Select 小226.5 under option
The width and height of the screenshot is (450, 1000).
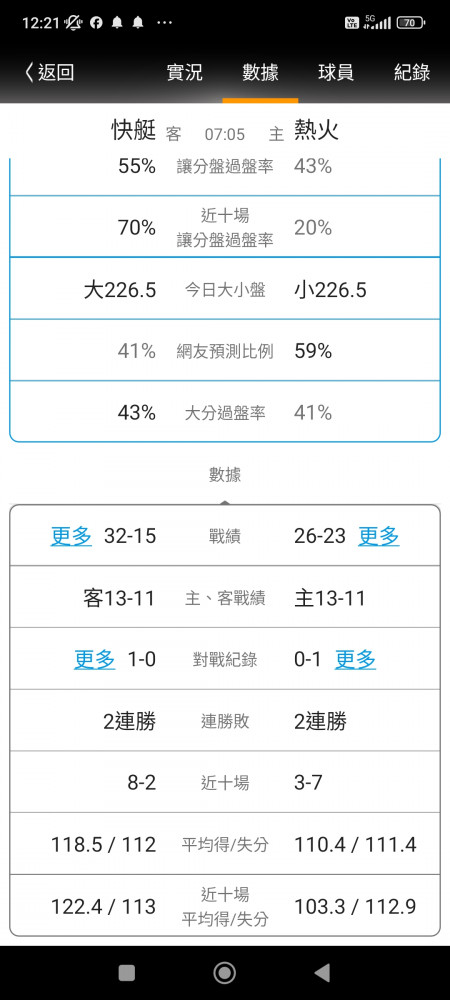pyautogui.click(x=330, y=290)
